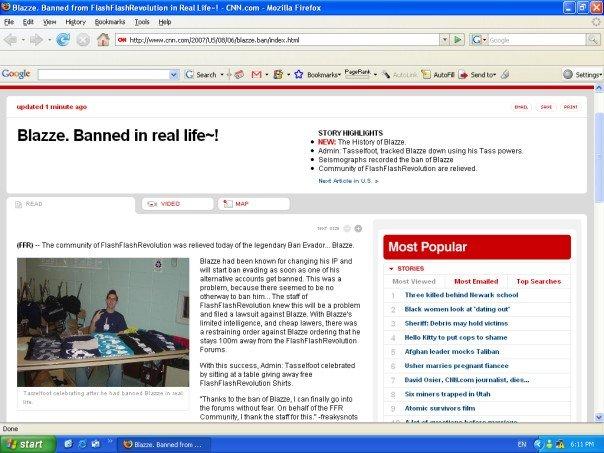Viewport: 604px width, 453px height.
Task: Open the search engine selector dropdown
Action: tap(479, 40)
